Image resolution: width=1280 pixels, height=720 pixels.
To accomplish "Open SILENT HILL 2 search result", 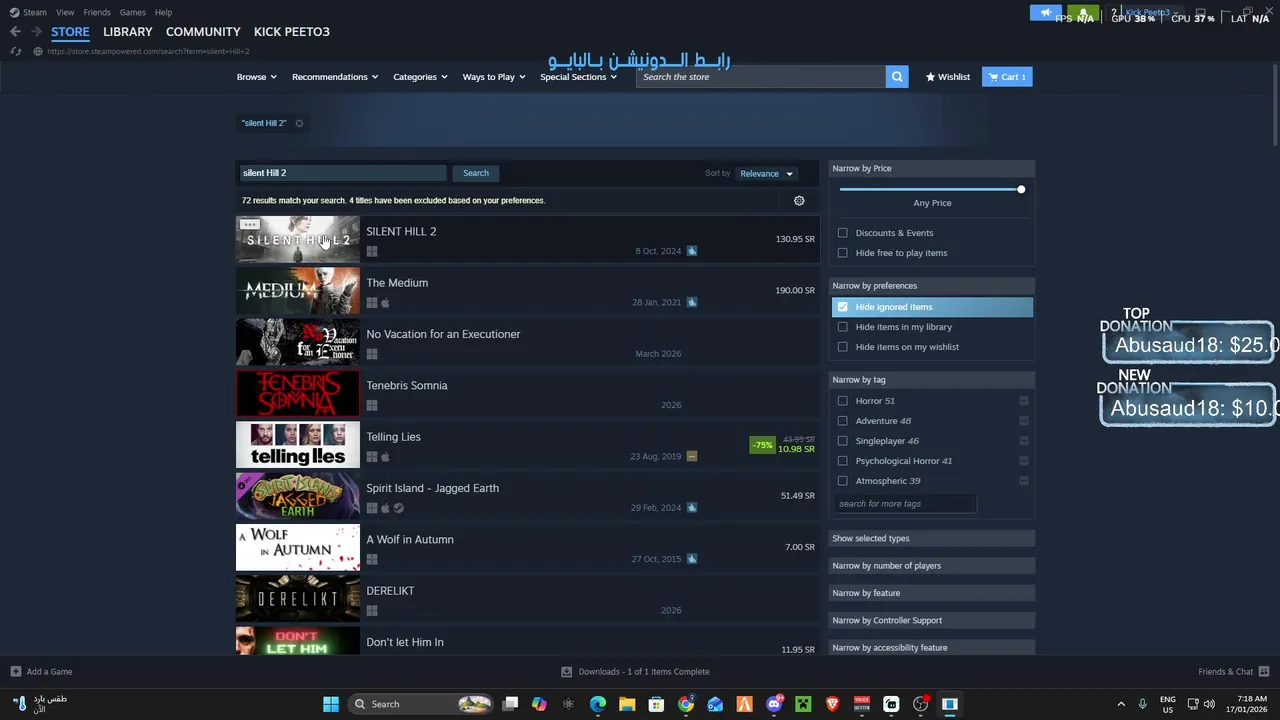I will coord(527,239).
